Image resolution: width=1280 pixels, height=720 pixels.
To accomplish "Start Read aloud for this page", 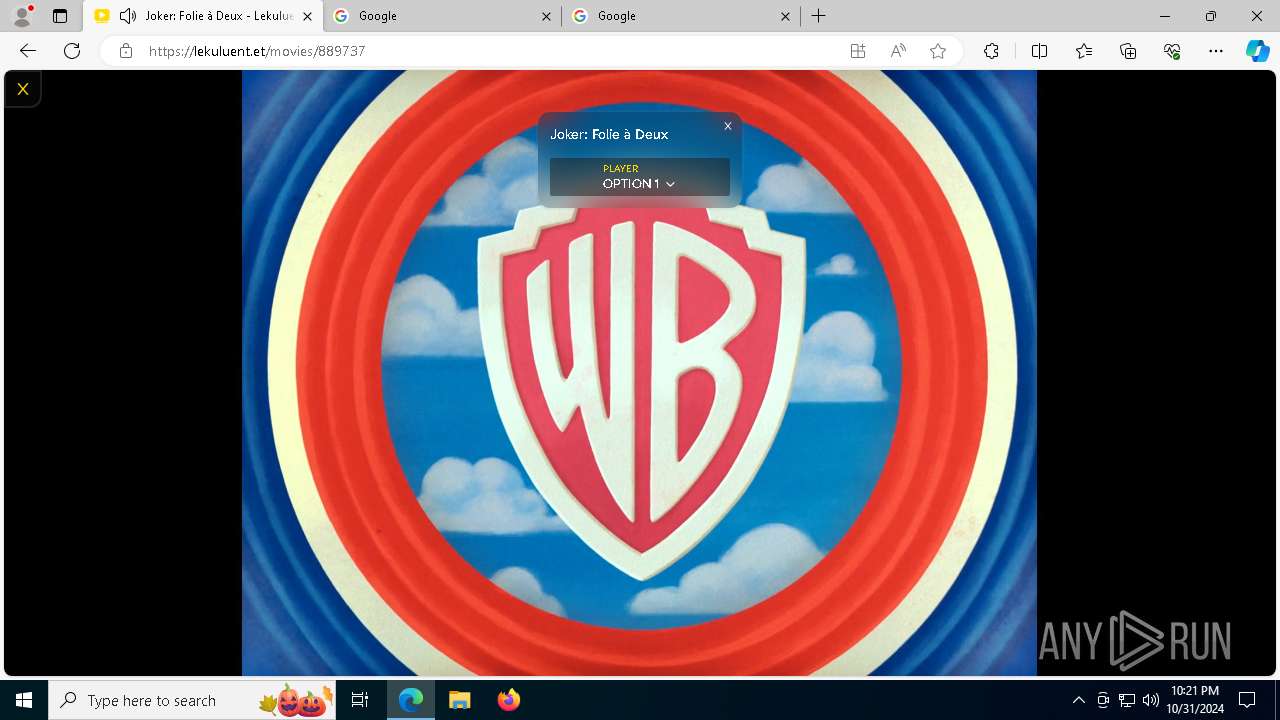I will click(898, 51).
